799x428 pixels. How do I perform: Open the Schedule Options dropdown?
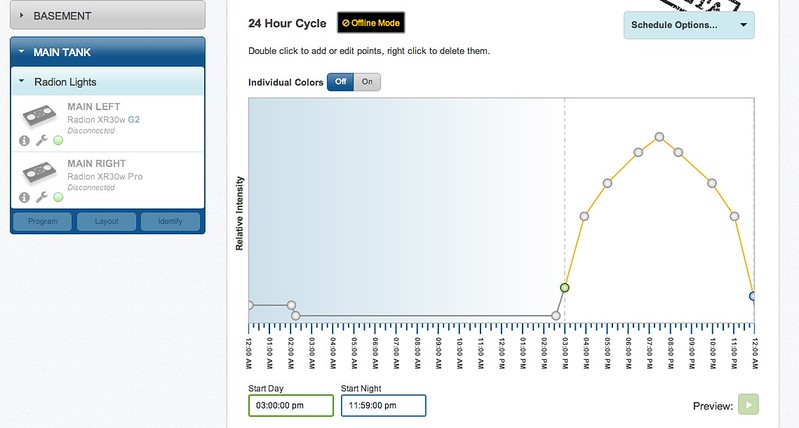(688, 25)
